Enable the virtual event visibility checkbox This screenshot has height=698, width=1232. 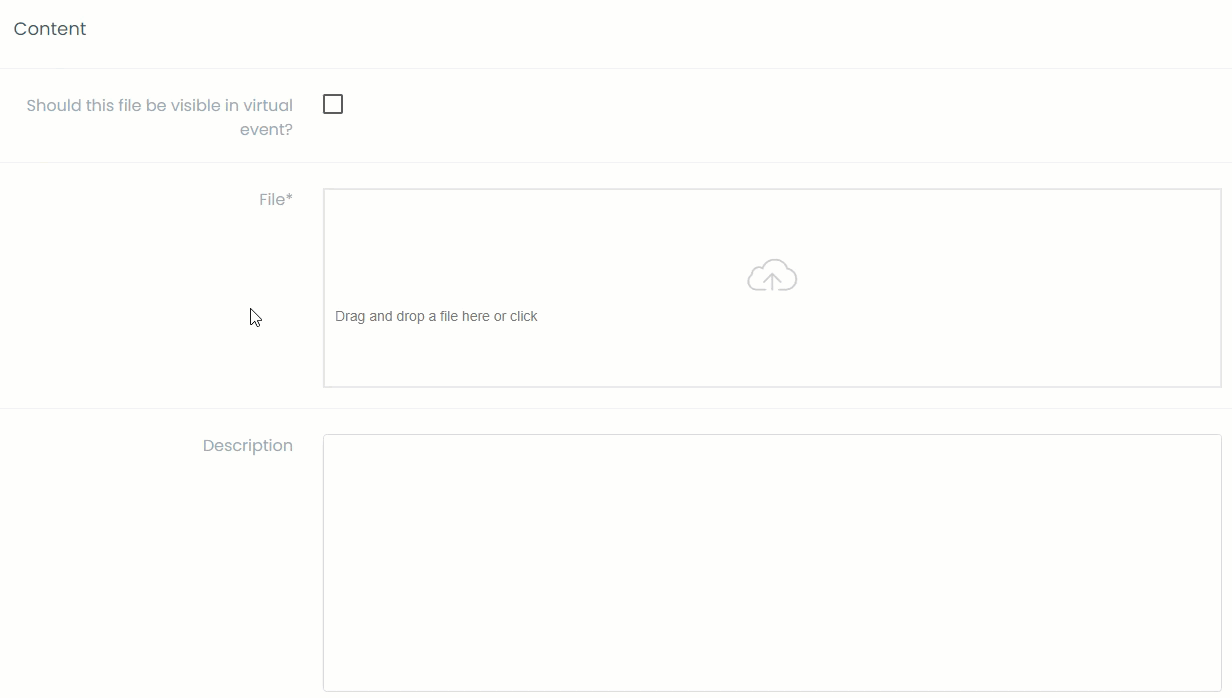coord(333,104)
